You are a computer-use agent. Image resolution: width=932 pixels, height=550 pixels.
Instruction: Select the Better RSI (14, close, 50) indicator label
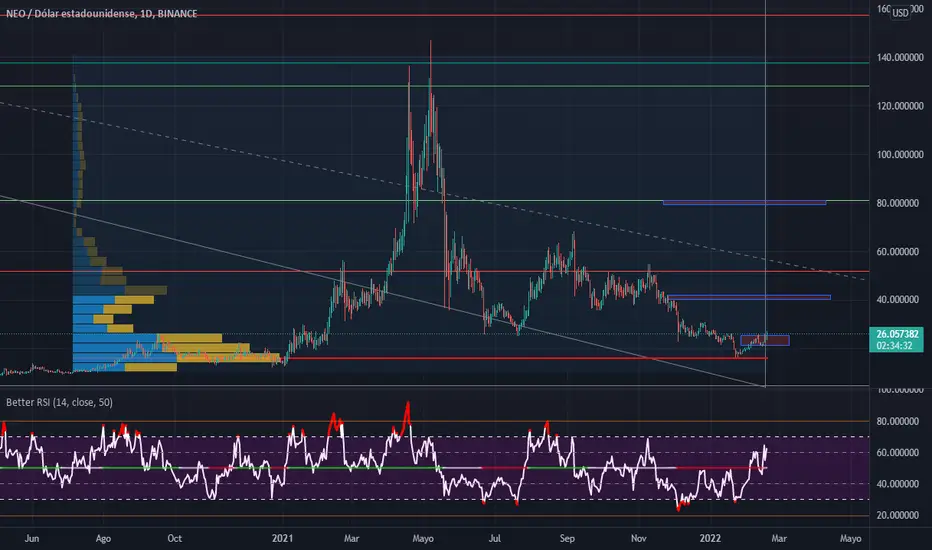pos(59,403)
